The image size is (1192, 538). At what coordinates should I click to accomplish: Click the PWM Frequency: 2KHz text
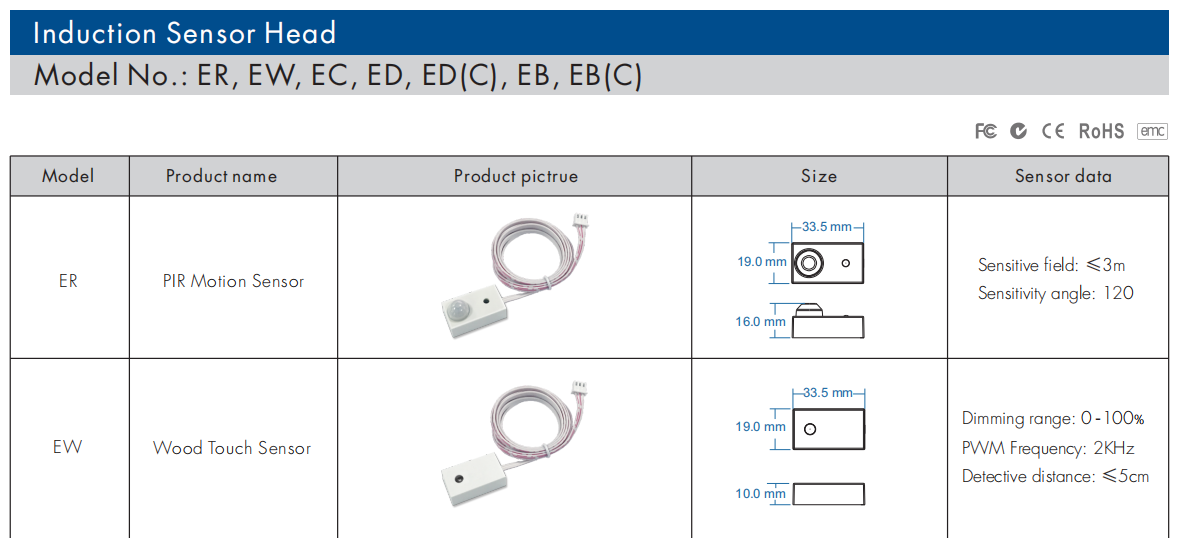tap(1048, 448)
